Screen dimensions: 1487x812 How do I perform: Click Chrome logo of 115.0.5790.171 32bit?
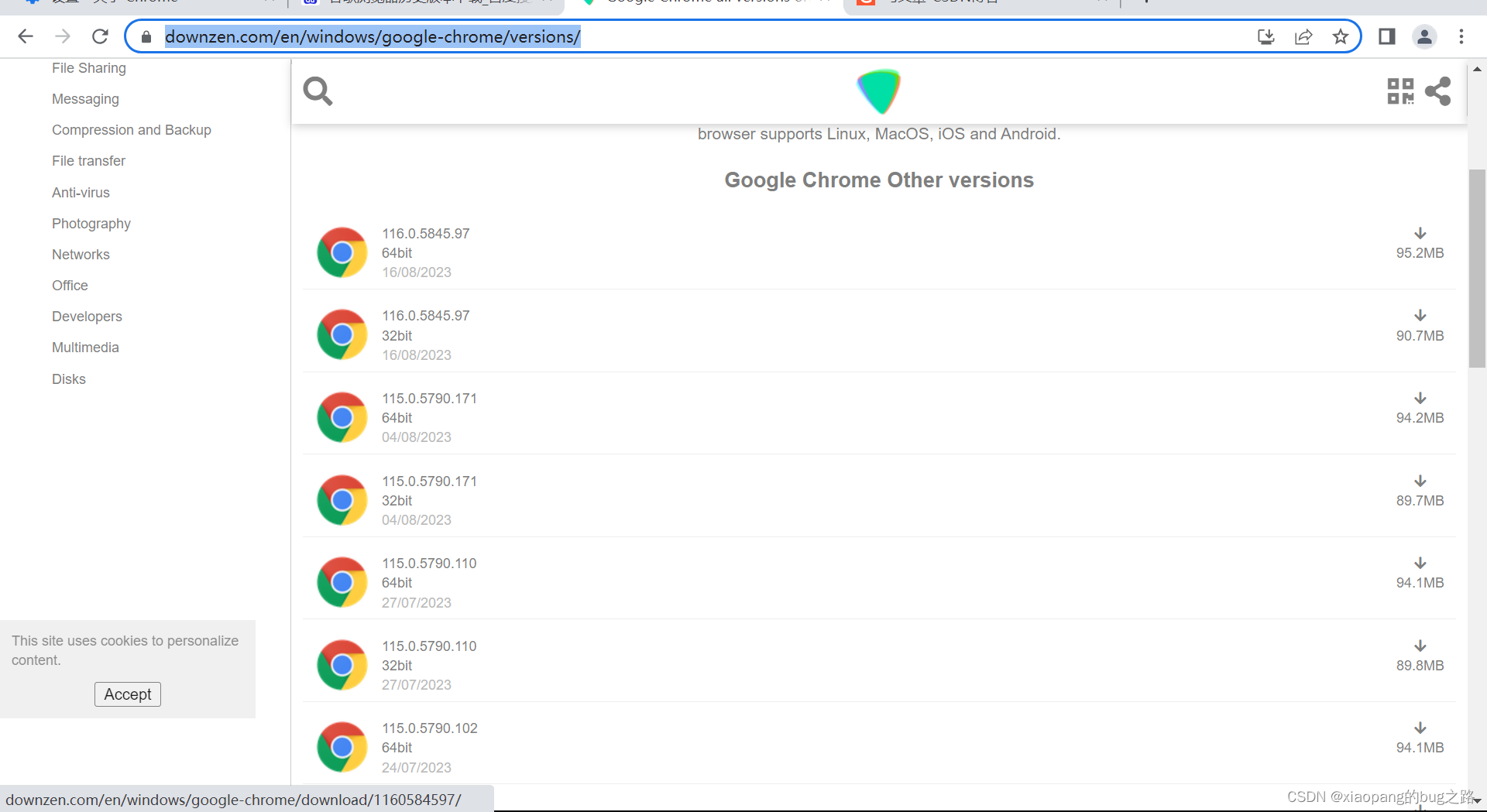point(342,500)
